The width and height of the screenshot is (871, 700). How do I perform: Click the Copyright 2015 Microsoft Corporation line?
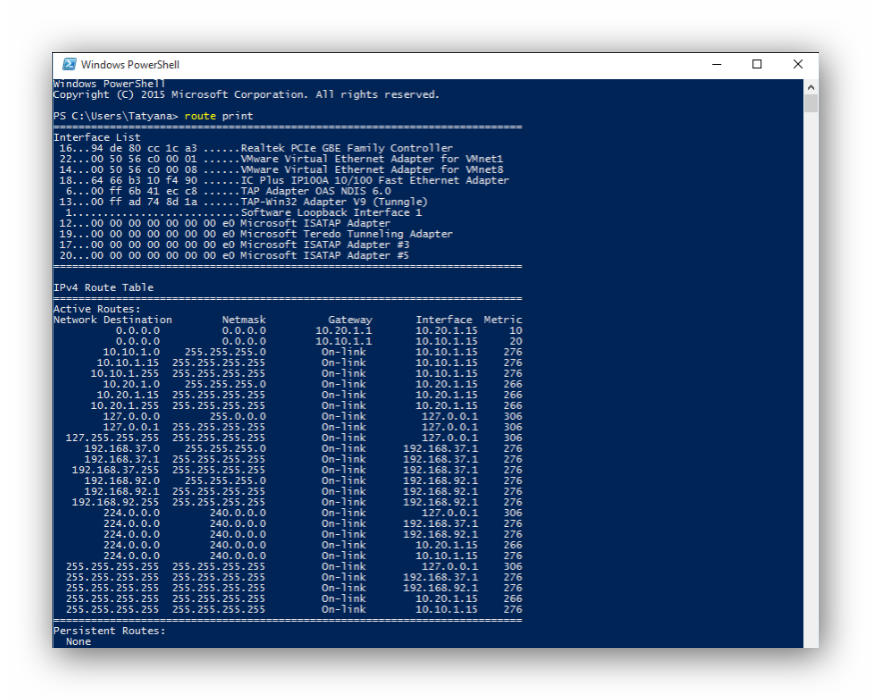pyautogui.click(x=246, y=94)
